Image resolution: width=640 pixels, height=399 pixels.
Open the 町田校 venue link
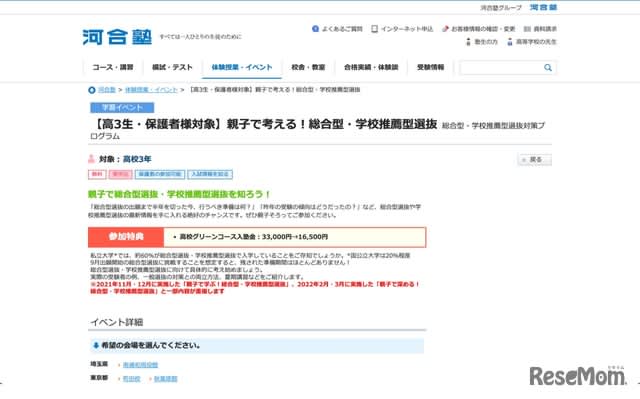click(x=131, y=379)
